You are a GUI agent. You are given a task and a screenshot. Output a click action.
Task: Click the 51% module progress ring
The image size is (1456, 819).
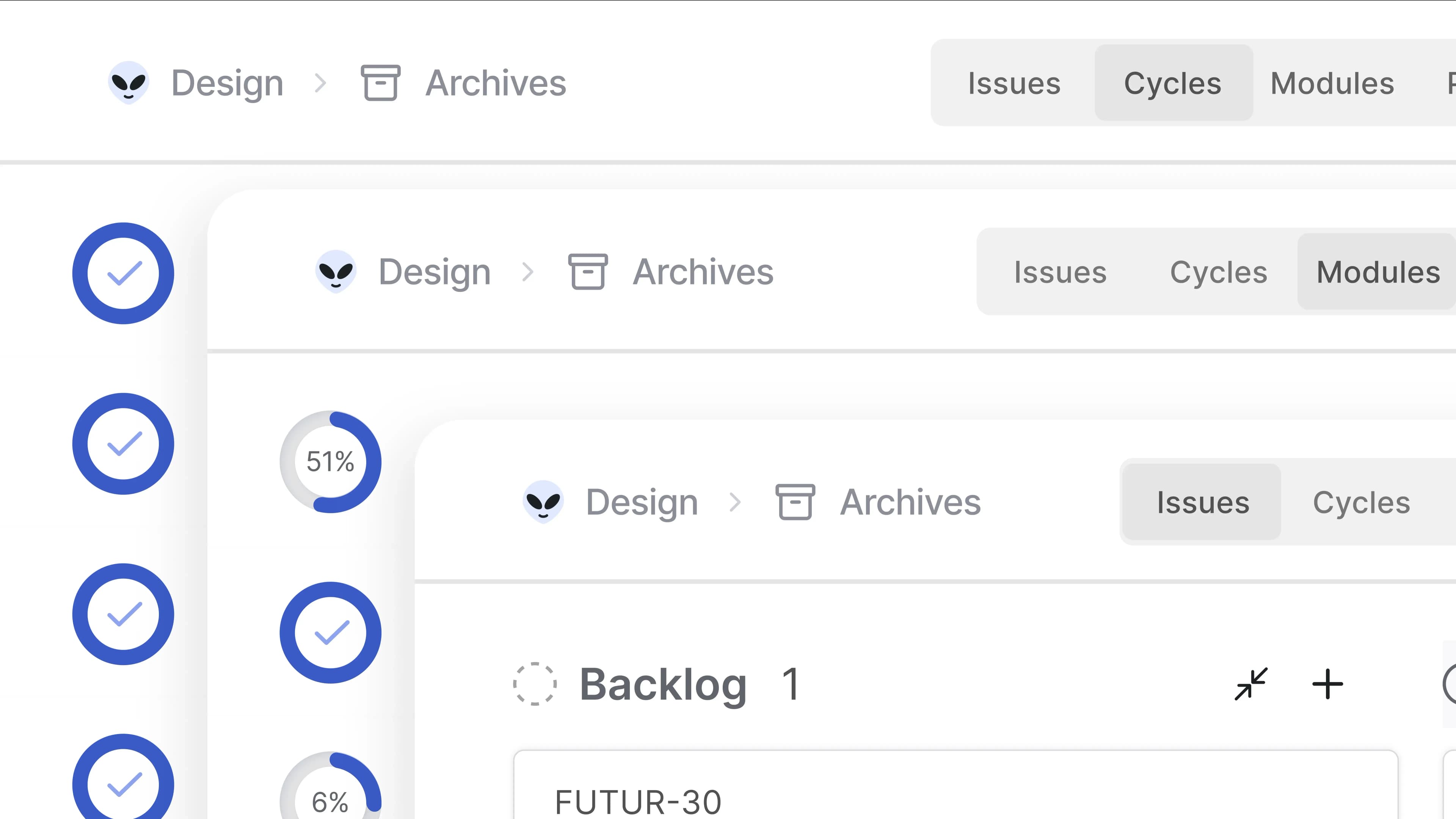coord(331,462)
